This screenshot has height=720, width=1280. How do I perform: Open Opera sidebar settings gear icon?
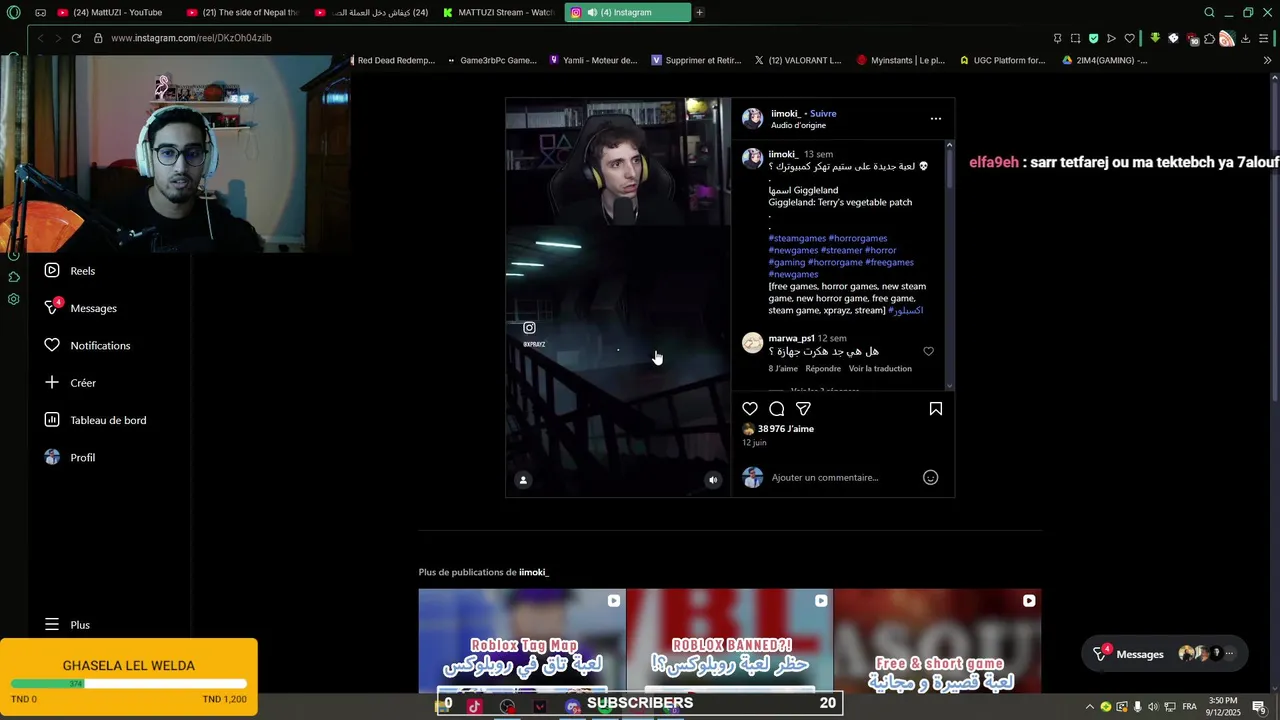(x=13, y=299)
